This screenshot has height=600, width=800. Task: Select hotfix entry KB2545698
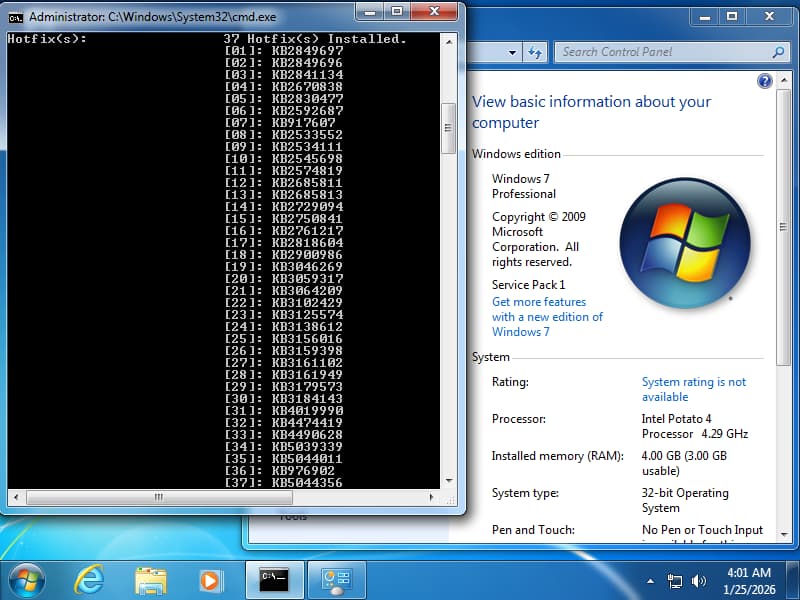click(307, 159)
